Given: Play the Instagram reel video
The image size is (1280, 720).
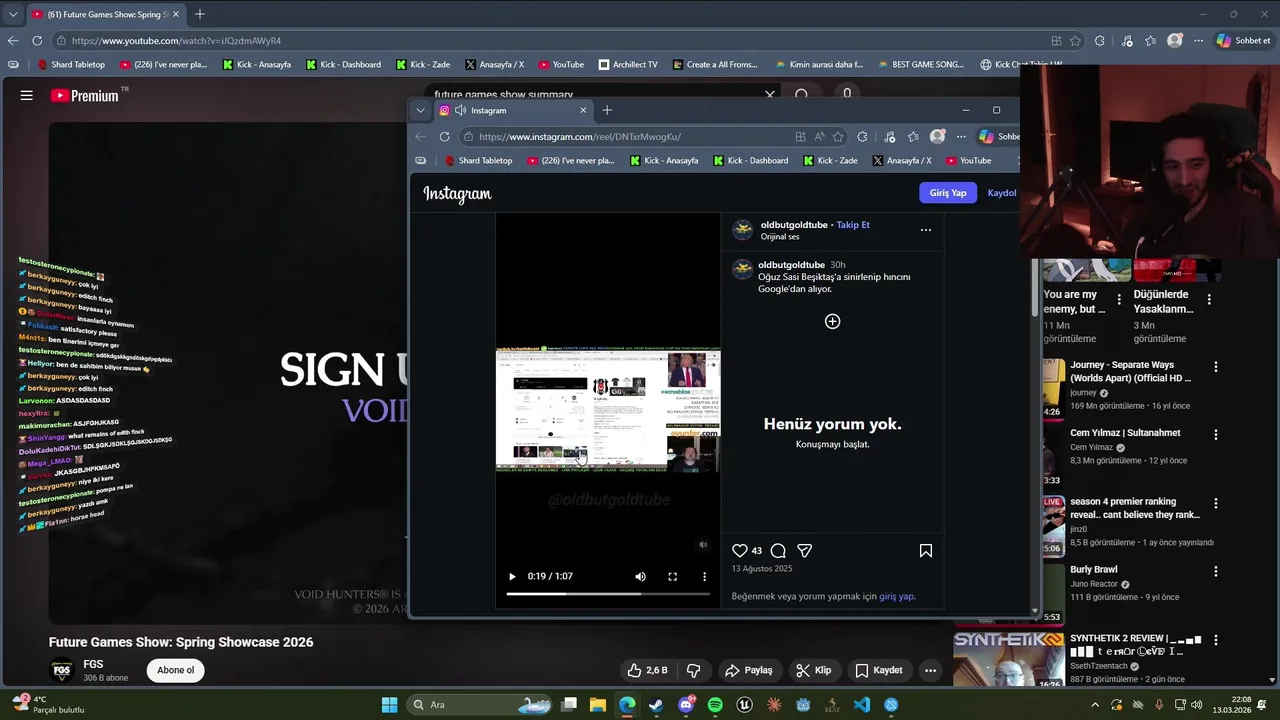Looking at the screenshot, I should 512,577.
